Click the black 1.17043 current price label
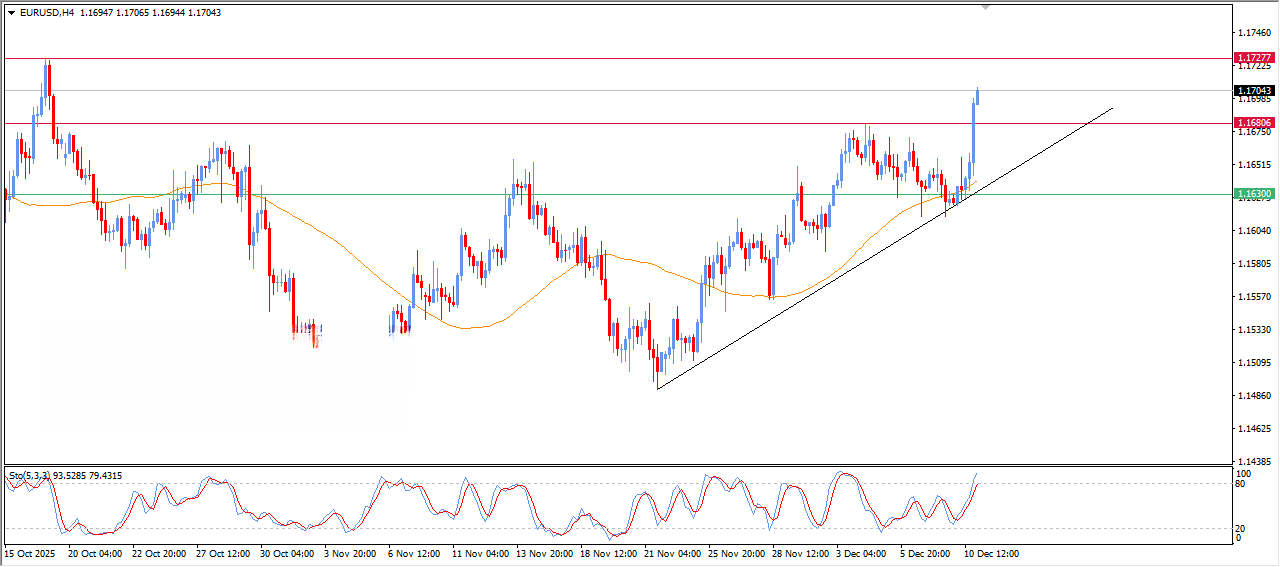1280x567 pixels. [x=1254, y=90]
